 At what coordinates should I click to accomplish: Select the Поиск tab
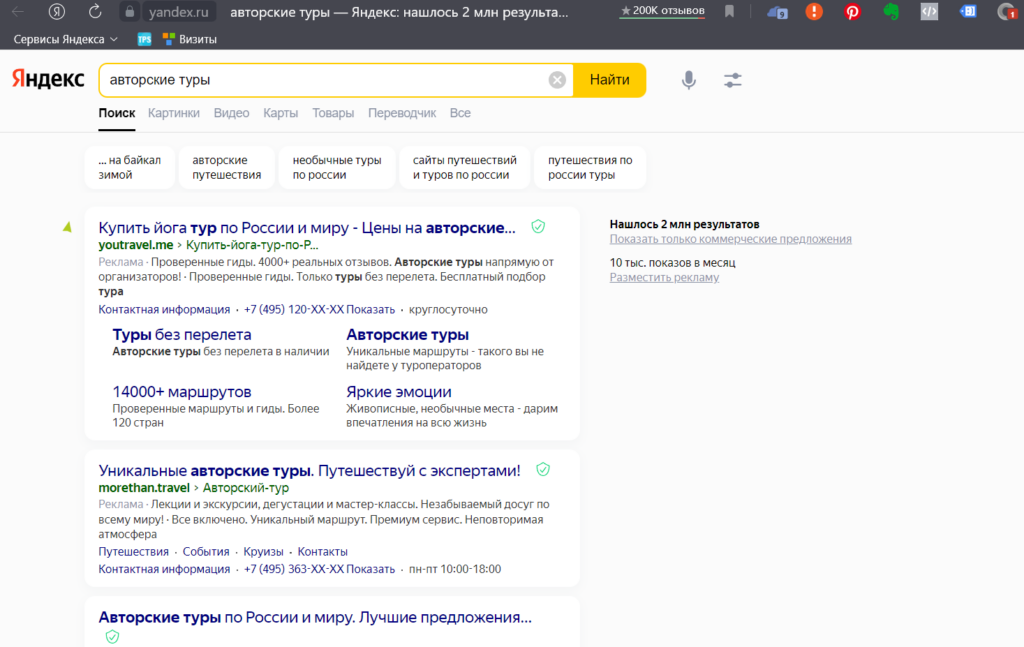click(117, 113)
